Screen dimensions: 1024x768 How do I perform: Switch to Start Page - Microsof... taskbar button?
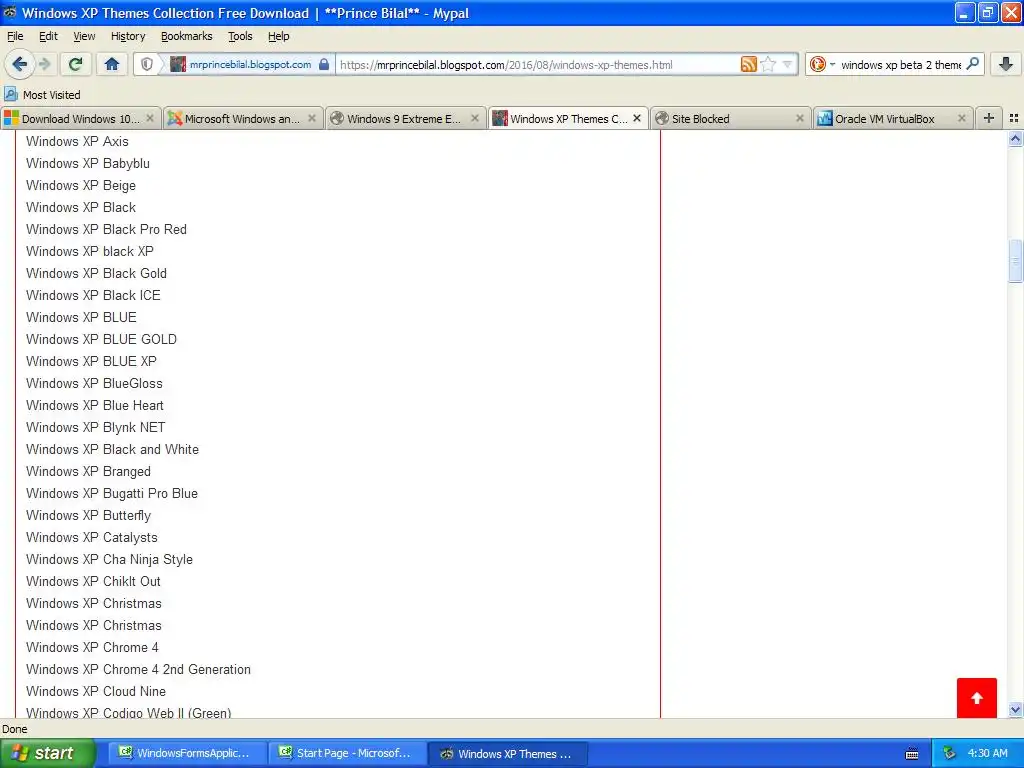[346, 753]
